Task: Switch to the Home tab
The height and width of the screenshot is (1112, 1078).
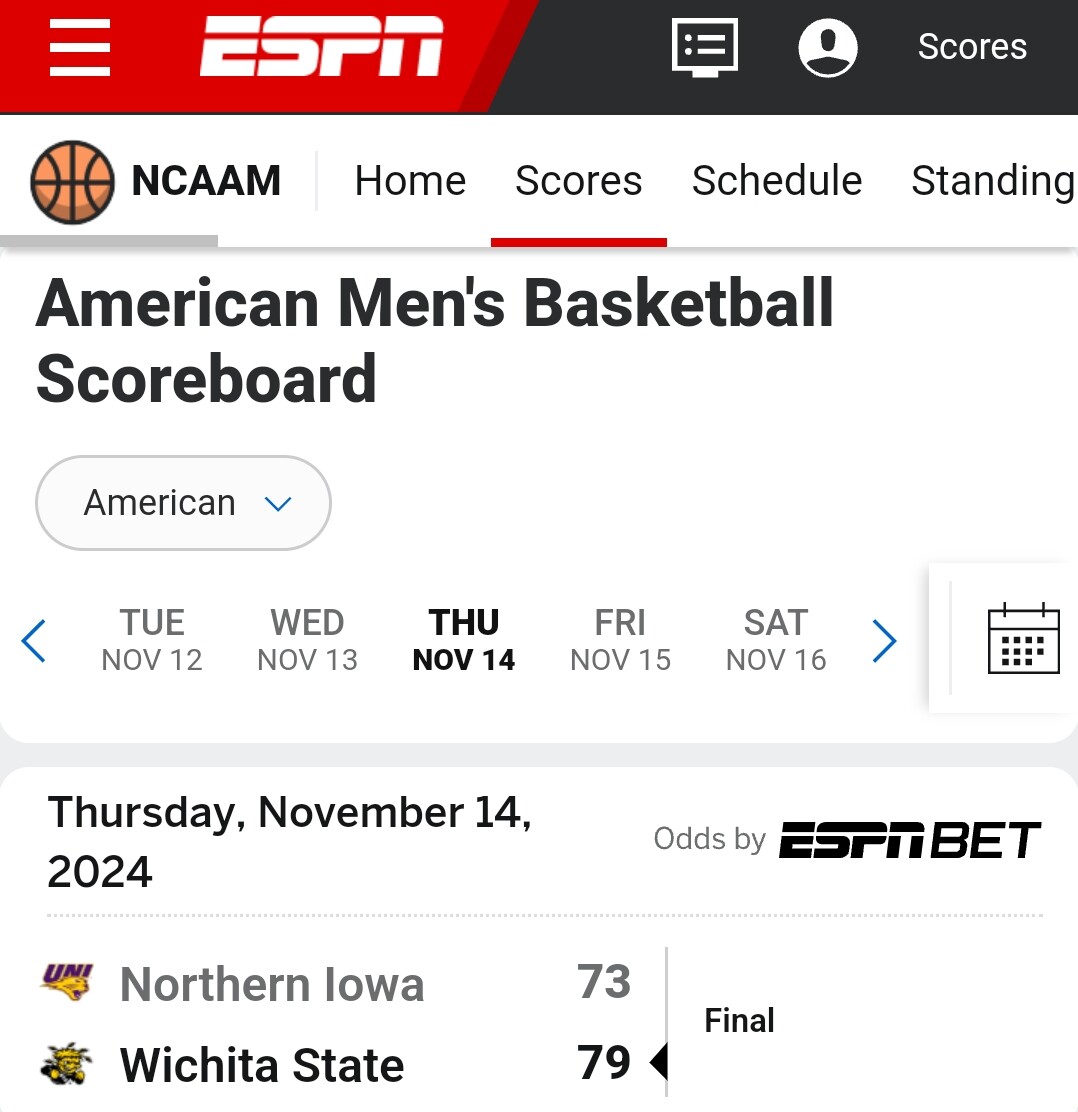Action: coord(410,180)
